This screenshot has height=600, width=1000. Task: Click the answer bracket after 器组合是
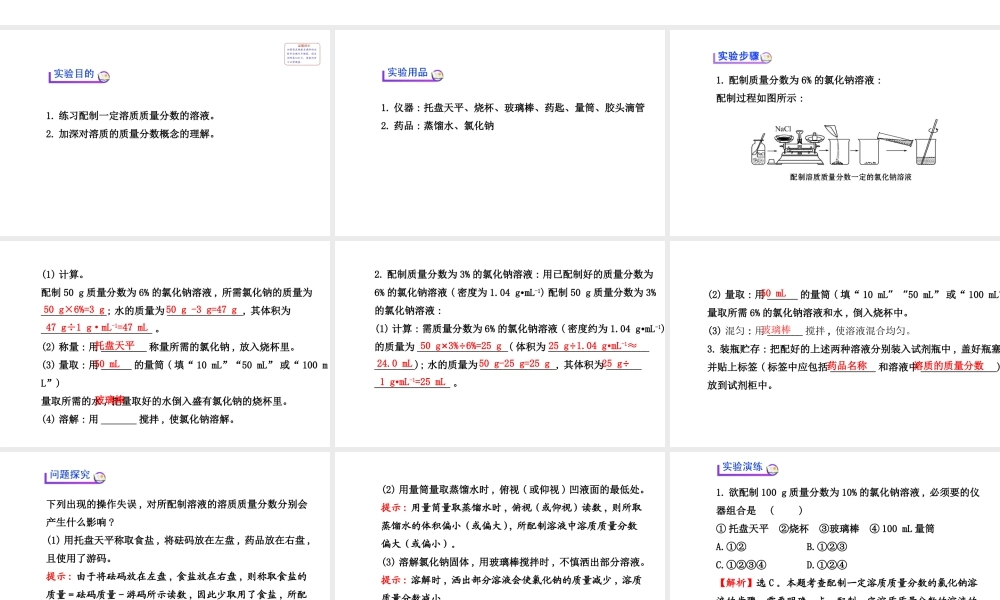[786, 510]
